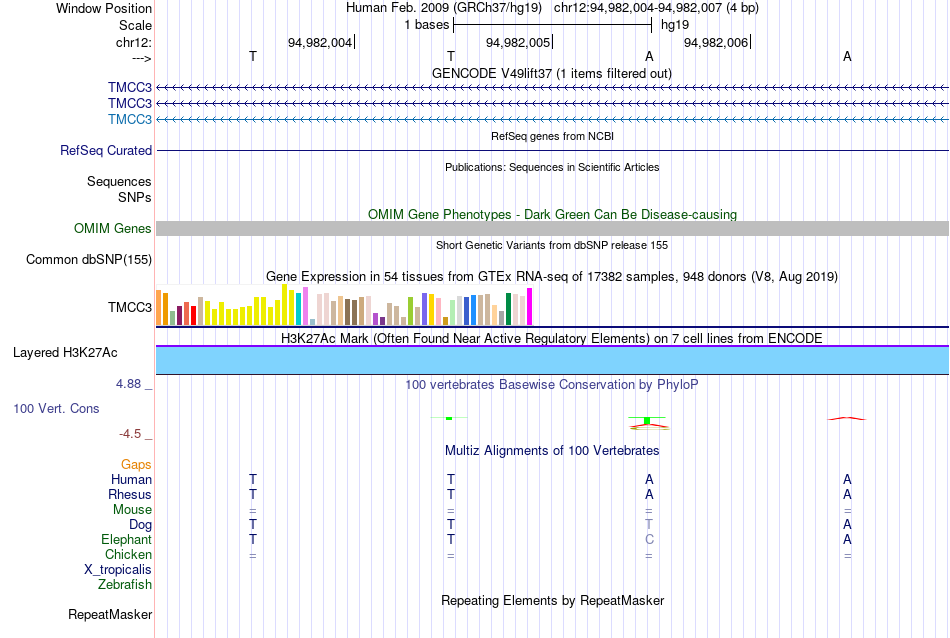Click the Scale track label

pos(135,25)
